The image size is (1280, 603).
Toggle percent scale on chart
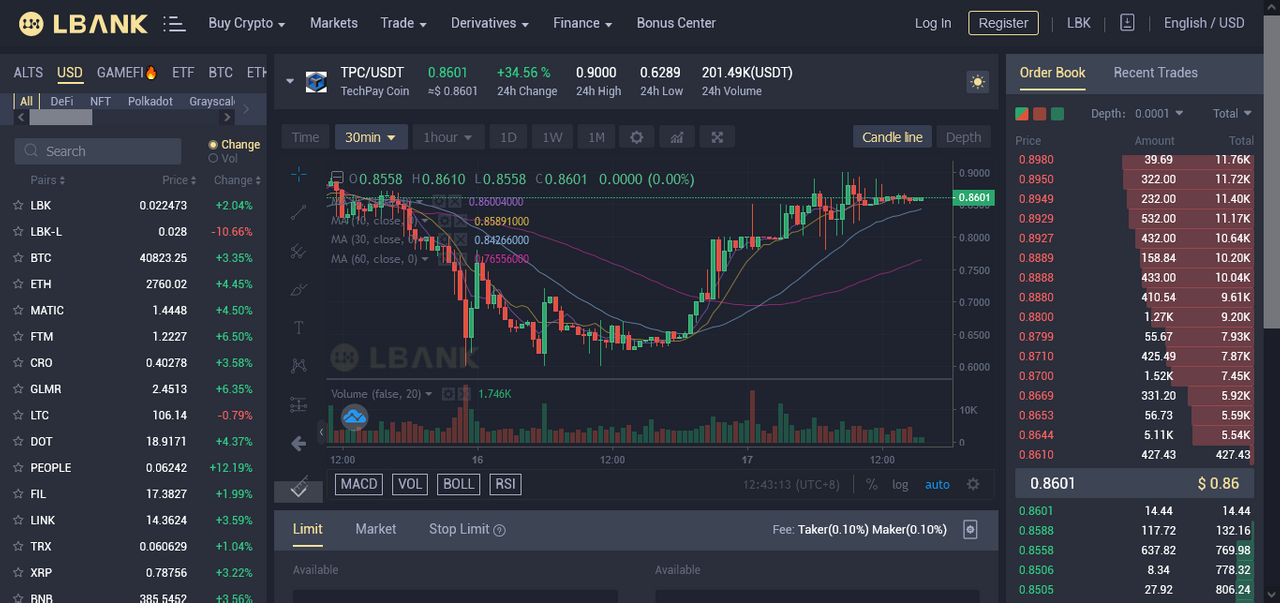pos(872,484)
